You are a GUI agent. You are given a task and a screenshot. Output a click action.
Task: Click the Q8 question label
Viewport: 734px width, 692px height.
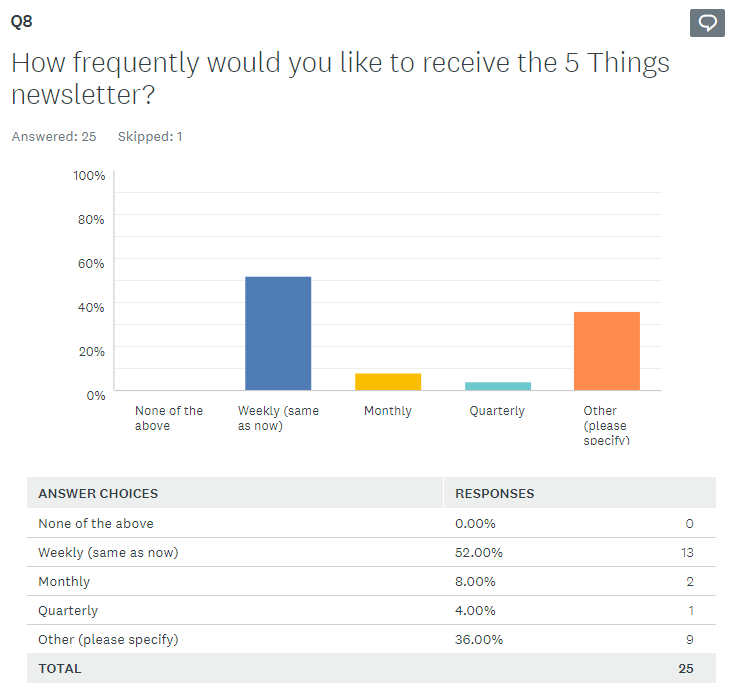click(22, 20)
